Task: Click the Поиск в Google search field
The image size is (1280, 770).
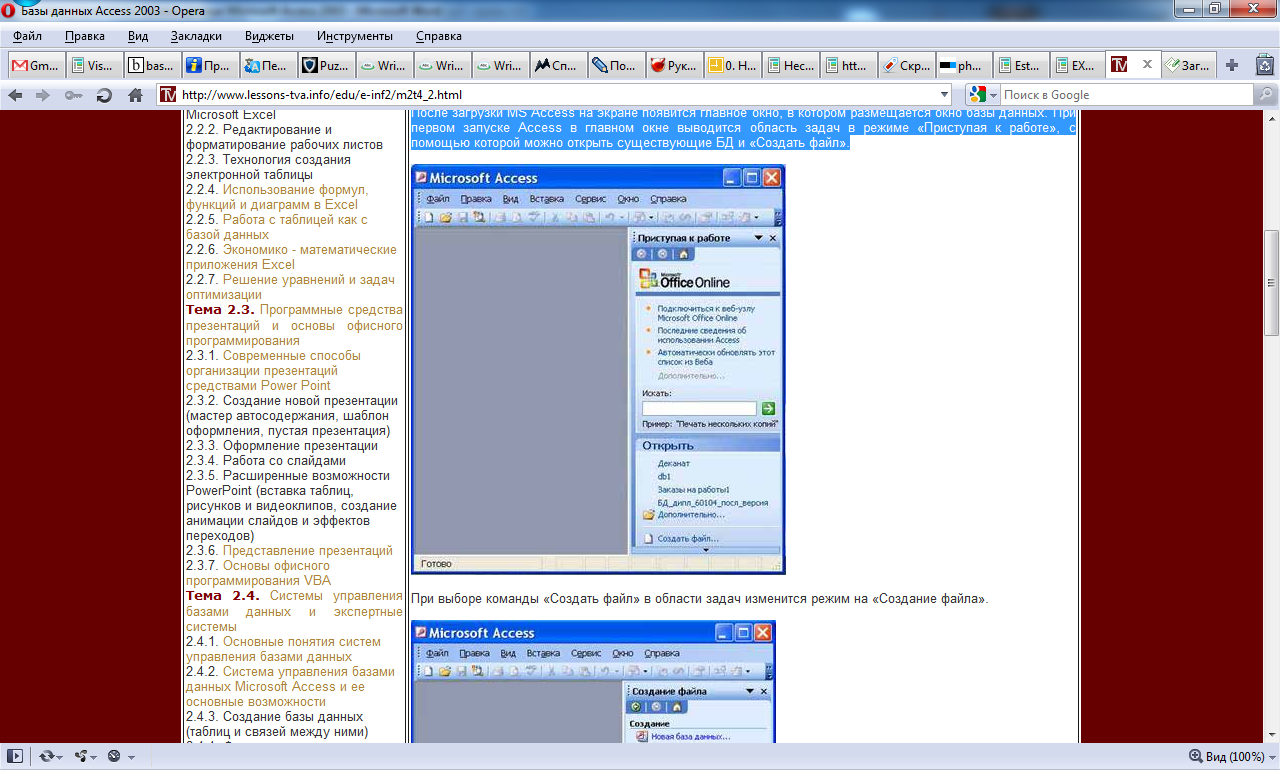Action: pyautogui.click(x=1127, y=95)
